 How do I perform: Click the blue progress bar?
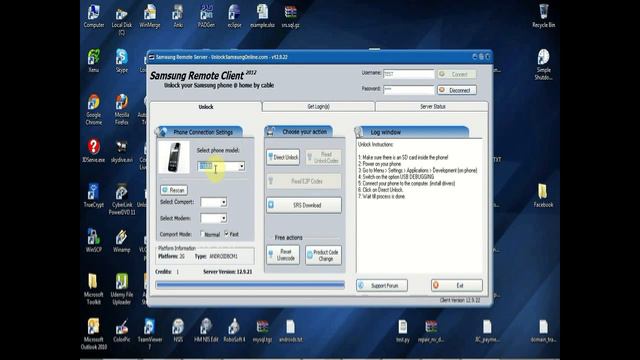tap(250, 285)
